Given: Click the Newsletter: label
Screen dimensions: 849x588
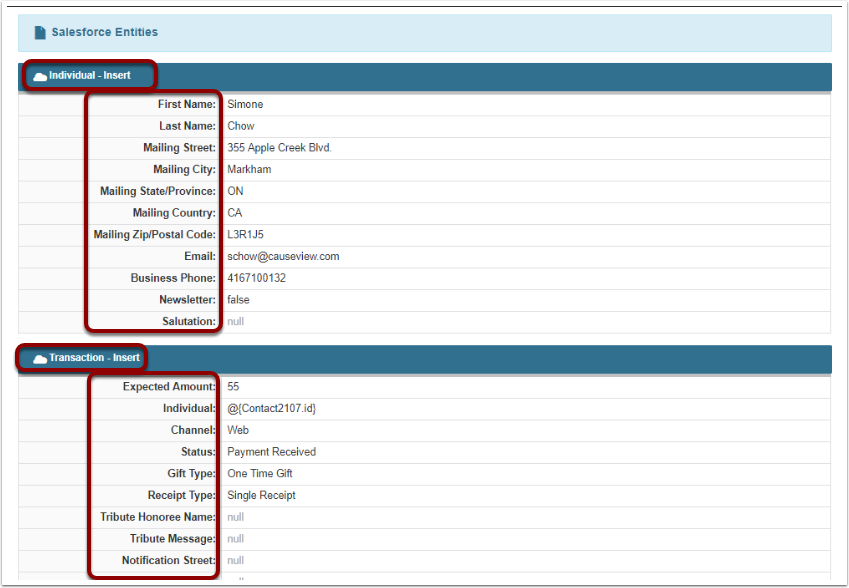Looking at the screenshot, I should pos(187,299).
